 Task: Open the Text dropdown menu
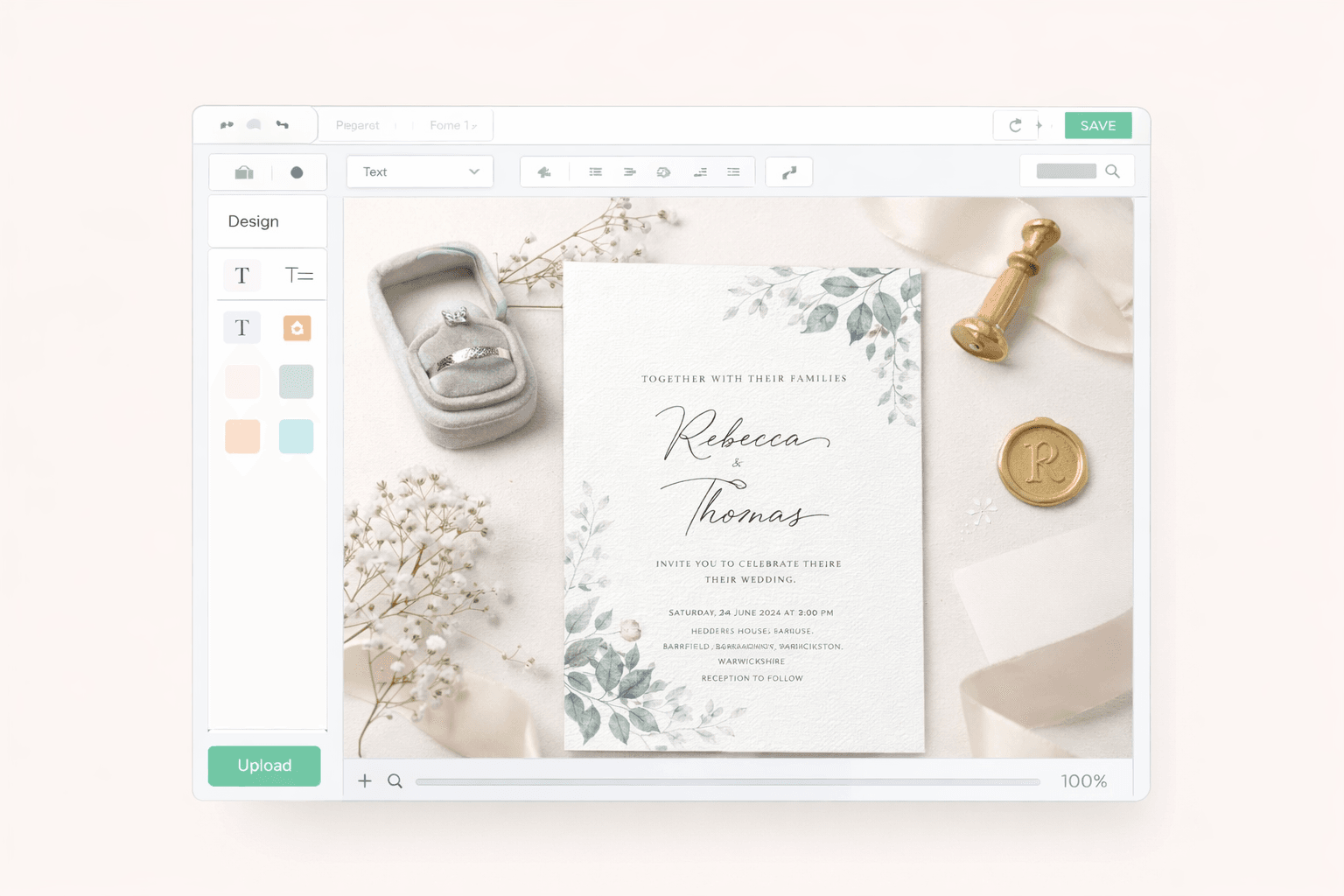[x=419, y=171]
